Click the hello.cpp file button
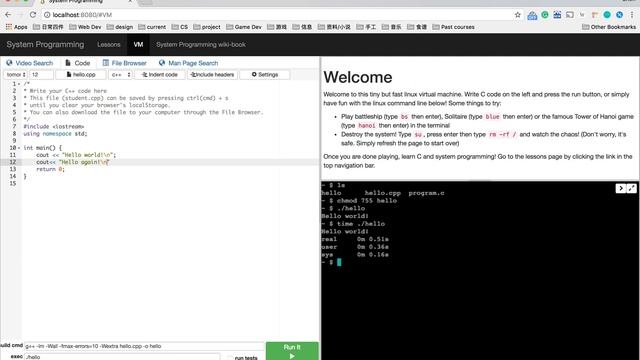 tap(81, 75)
